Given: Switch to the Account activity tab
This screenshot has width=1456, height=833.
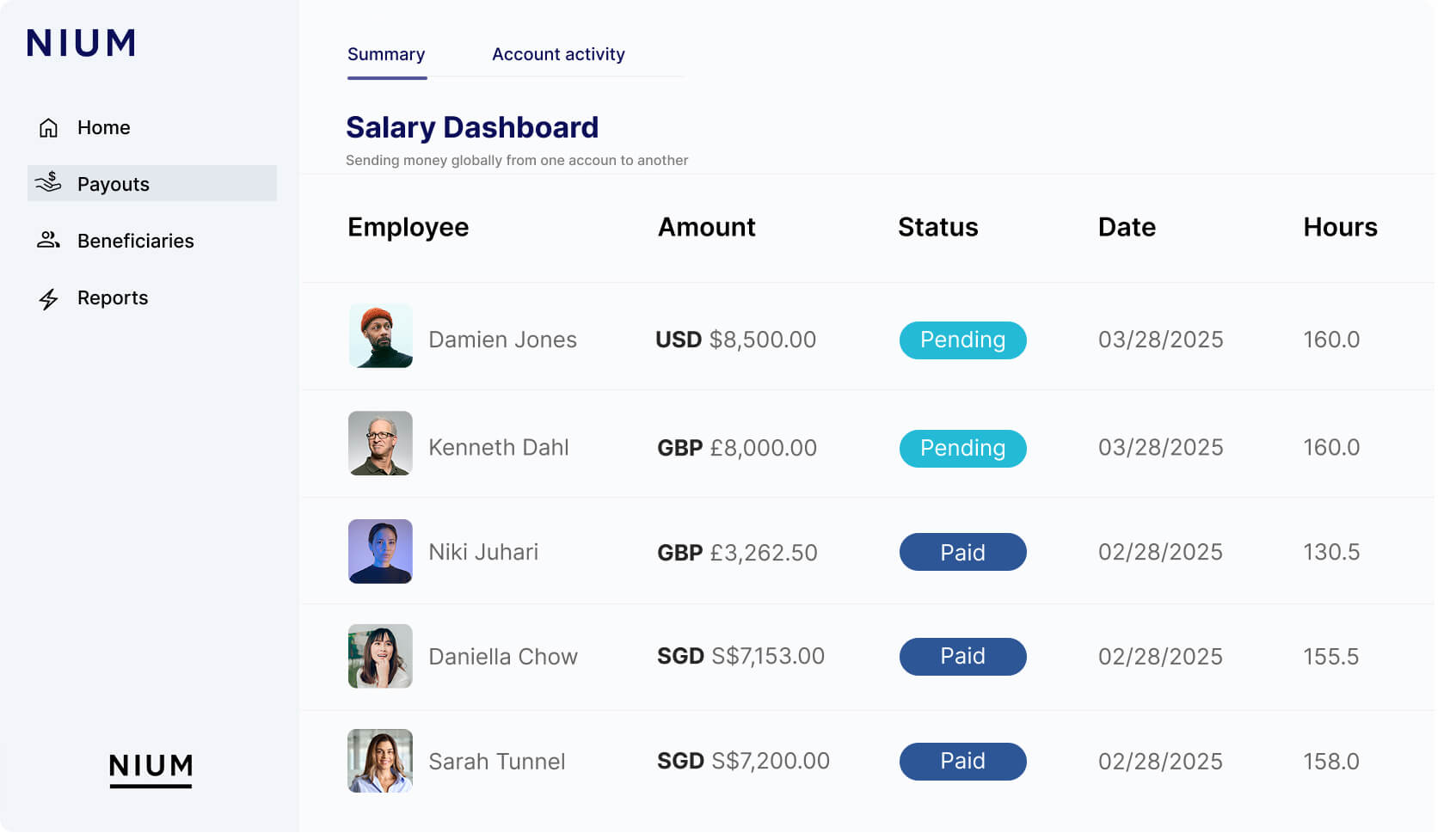Looking at the screenshot, I should coord(557,54).
